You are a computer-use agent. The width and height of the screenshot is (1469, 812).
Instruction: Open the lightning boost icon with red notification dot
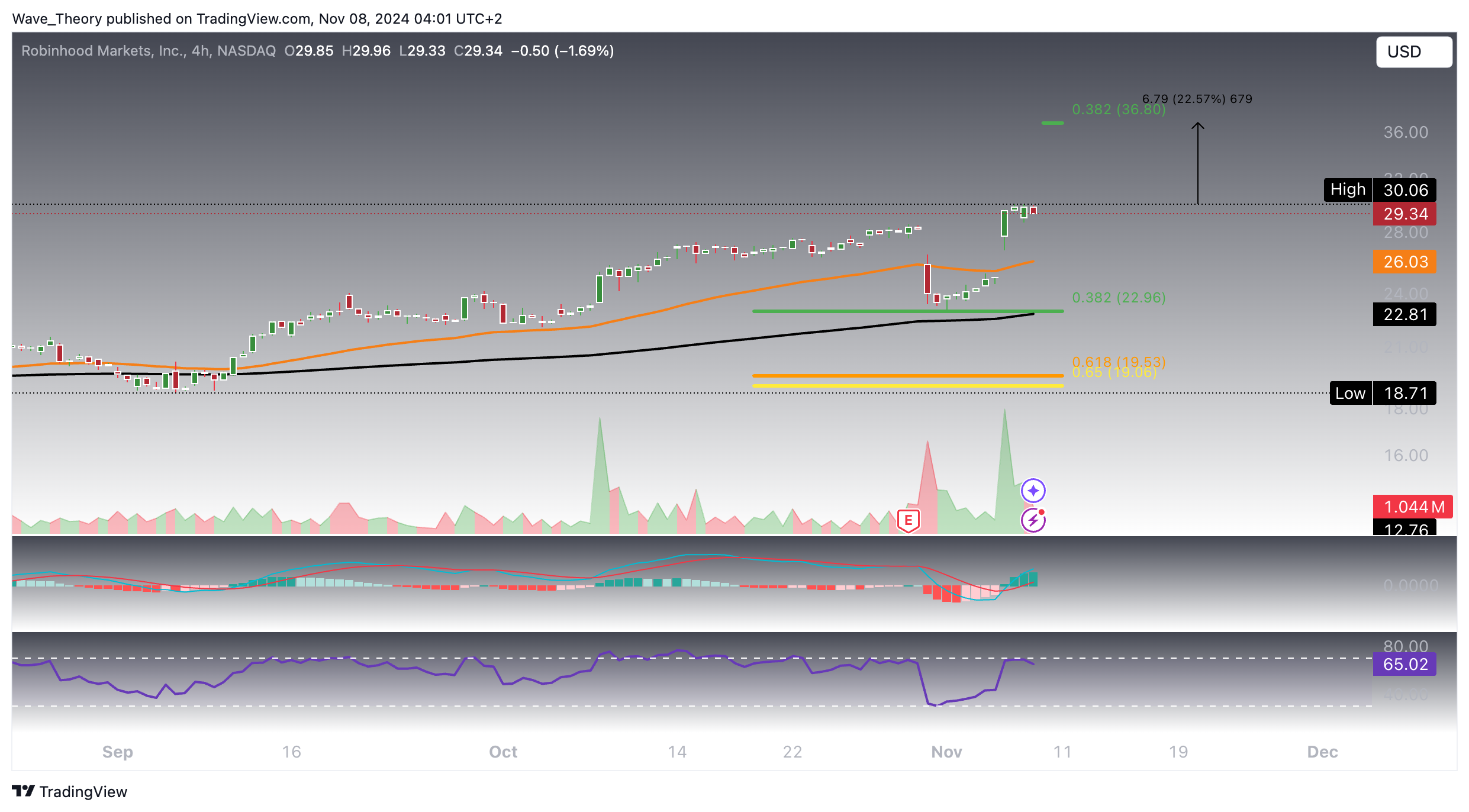(x=1032, y=521)
